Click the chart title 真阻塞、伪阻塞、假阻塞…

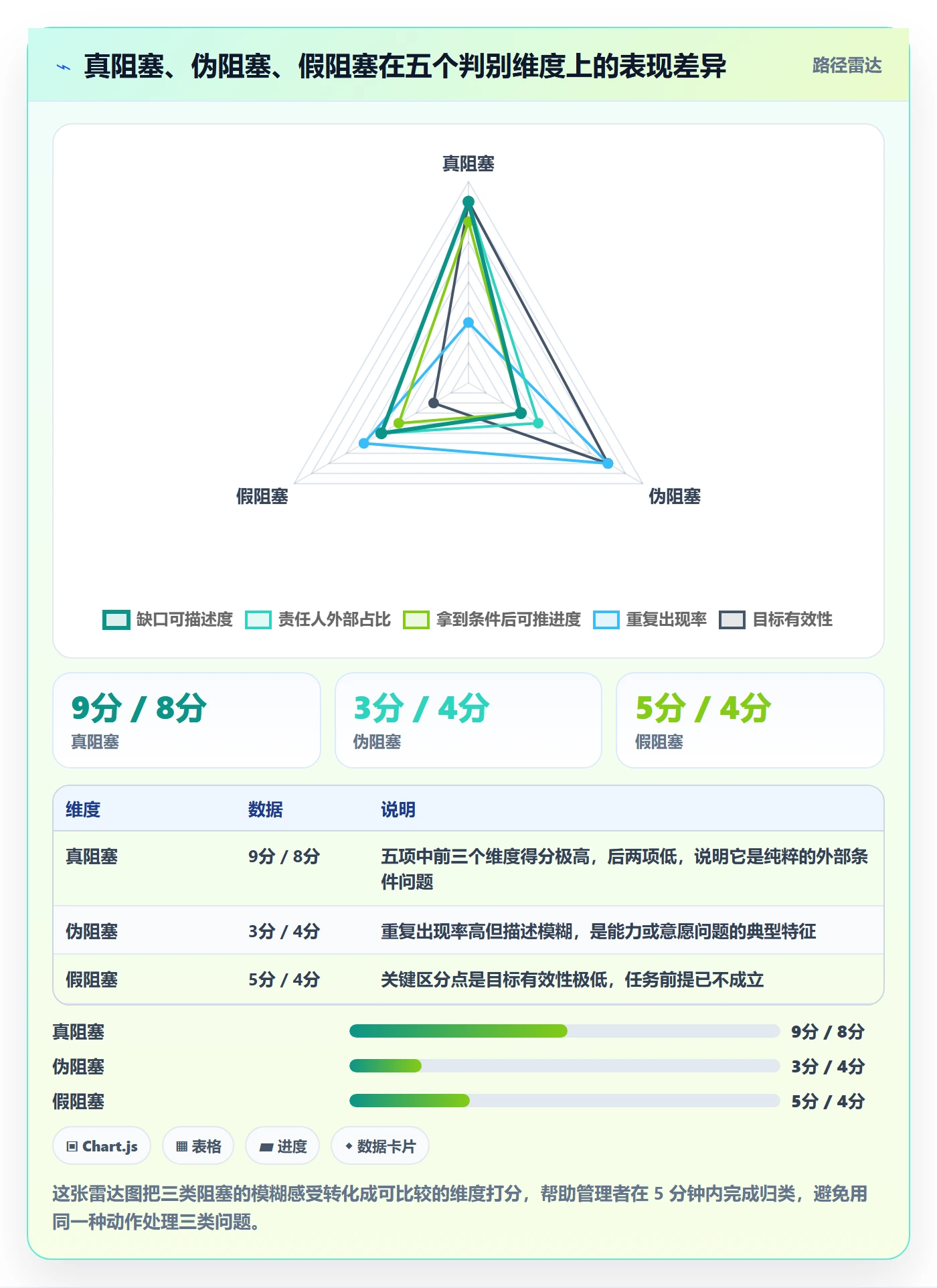(x=405, y=66)
